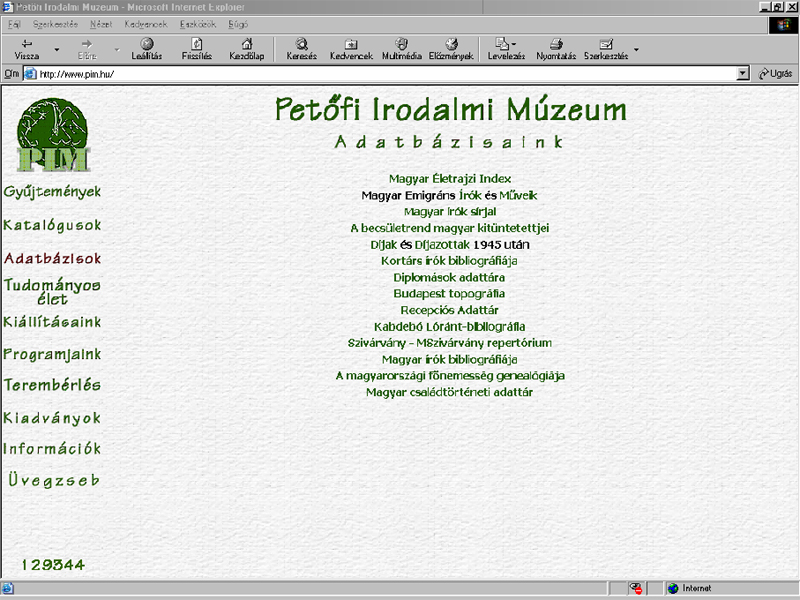The width and height of the screenshot is (800, 600).
Task: Open Kabdebó Lóránt-bibliográfia link
Action: 449,327
